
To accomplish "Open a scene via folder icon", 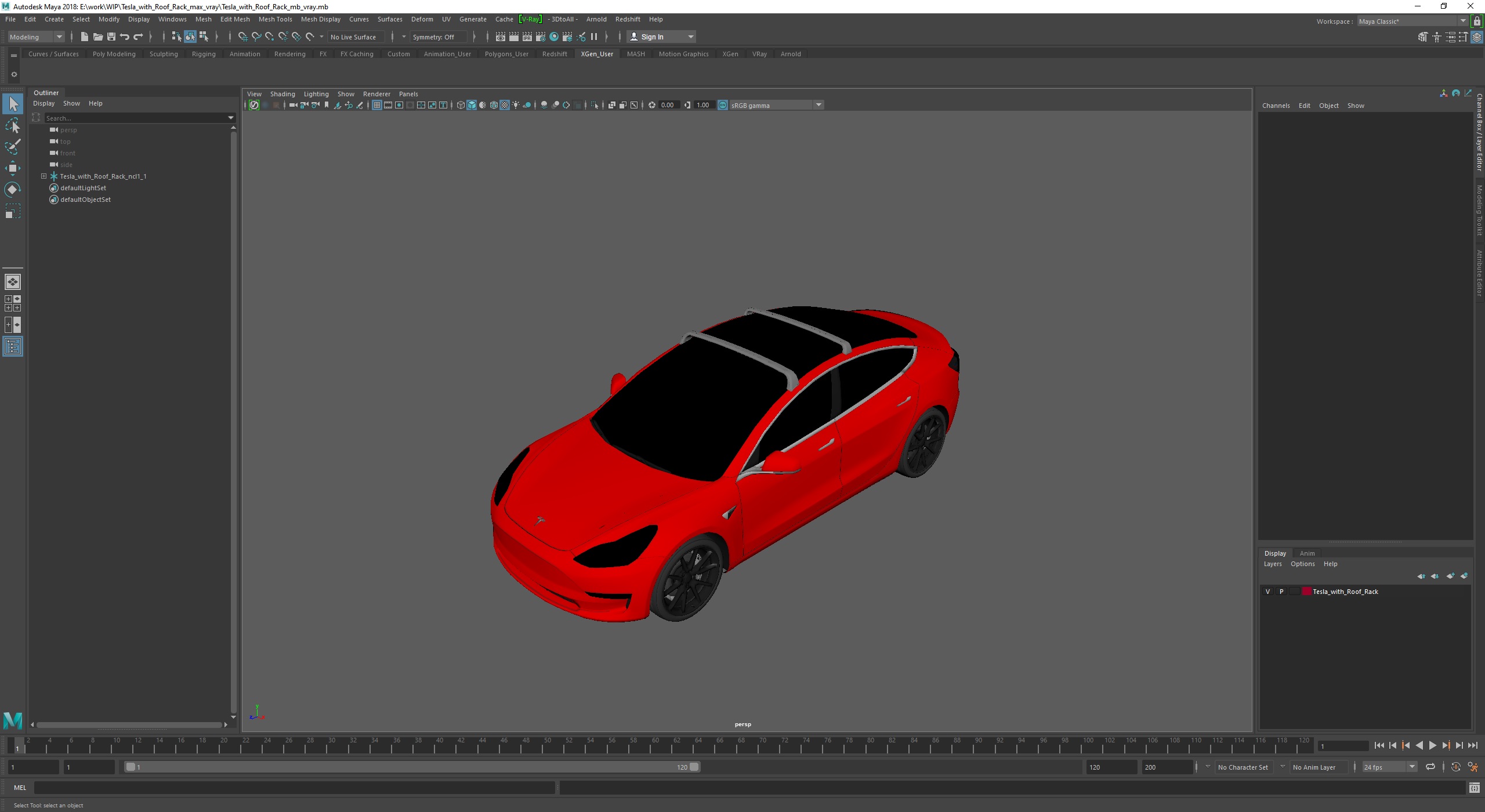I will 97,37.
